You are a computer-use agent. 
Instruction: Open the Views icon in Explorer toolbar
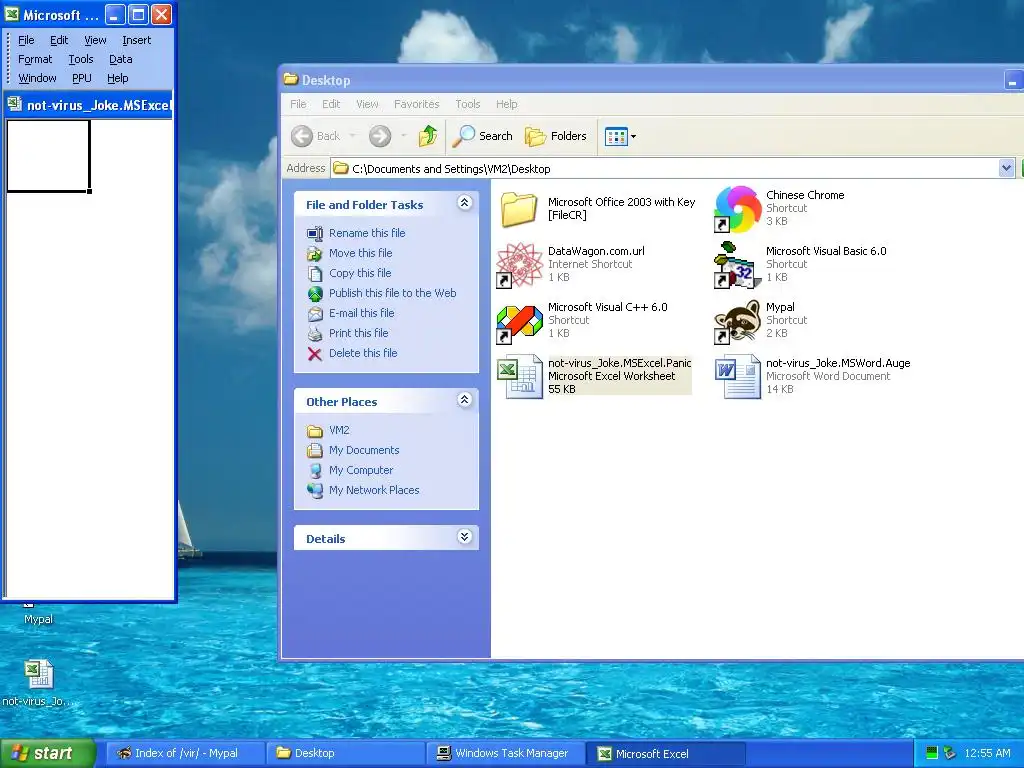click(x=616, y=136)
